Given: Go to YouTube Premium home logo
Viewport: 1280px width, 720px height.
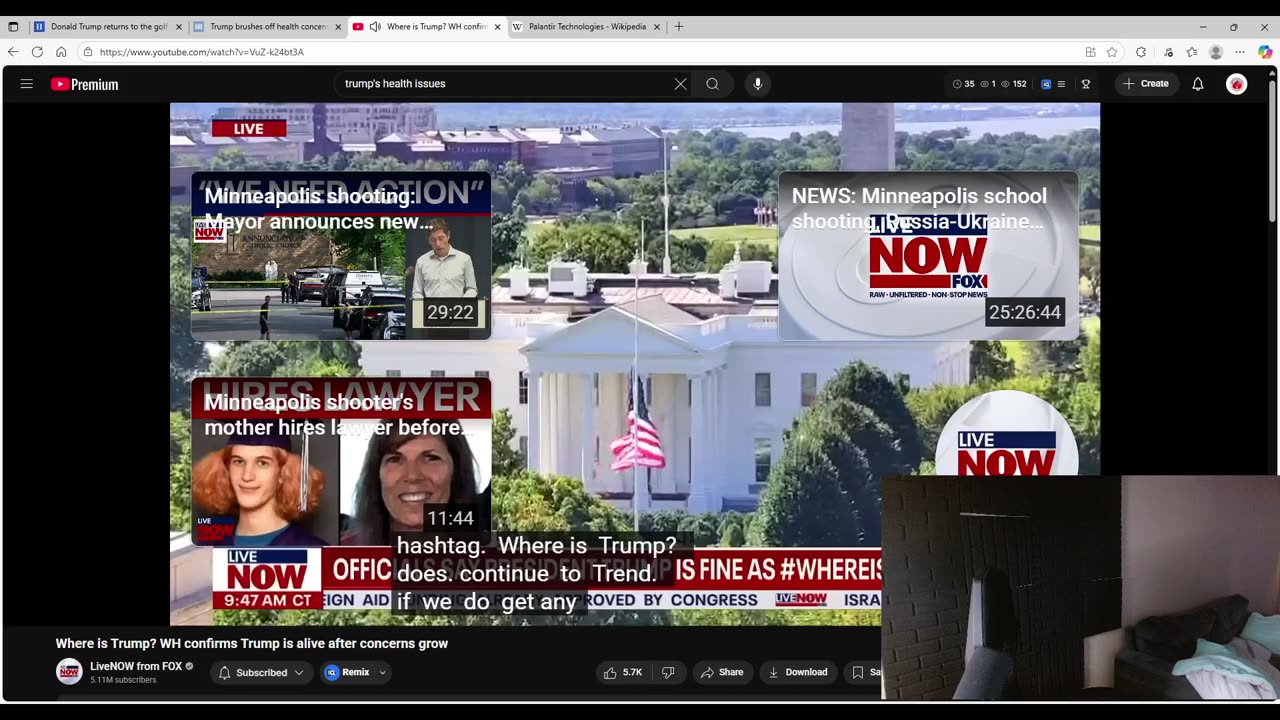Looking at the screenshot, I should pos(85,84).
